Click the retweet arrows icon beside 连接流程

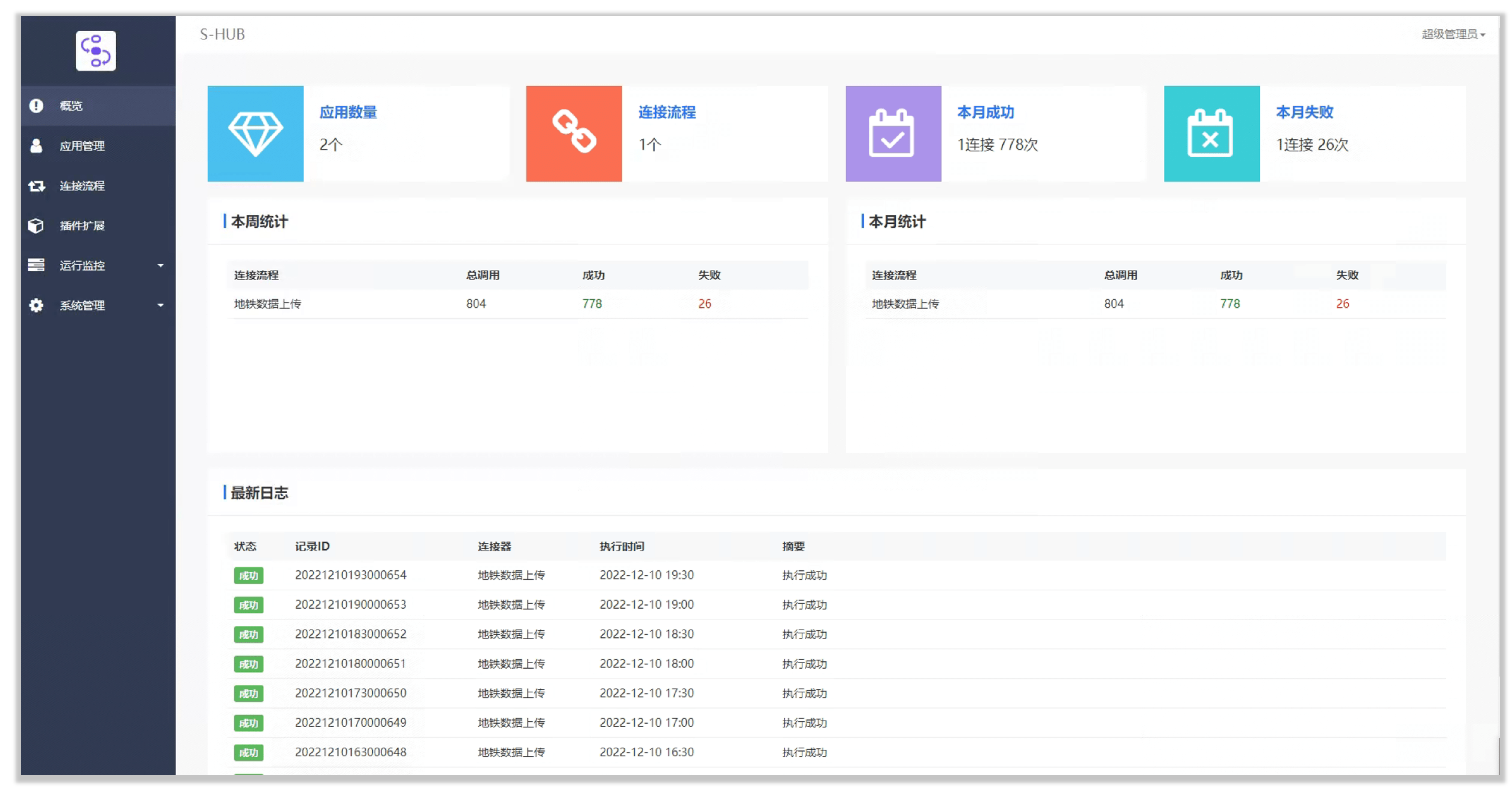point(37,186)
